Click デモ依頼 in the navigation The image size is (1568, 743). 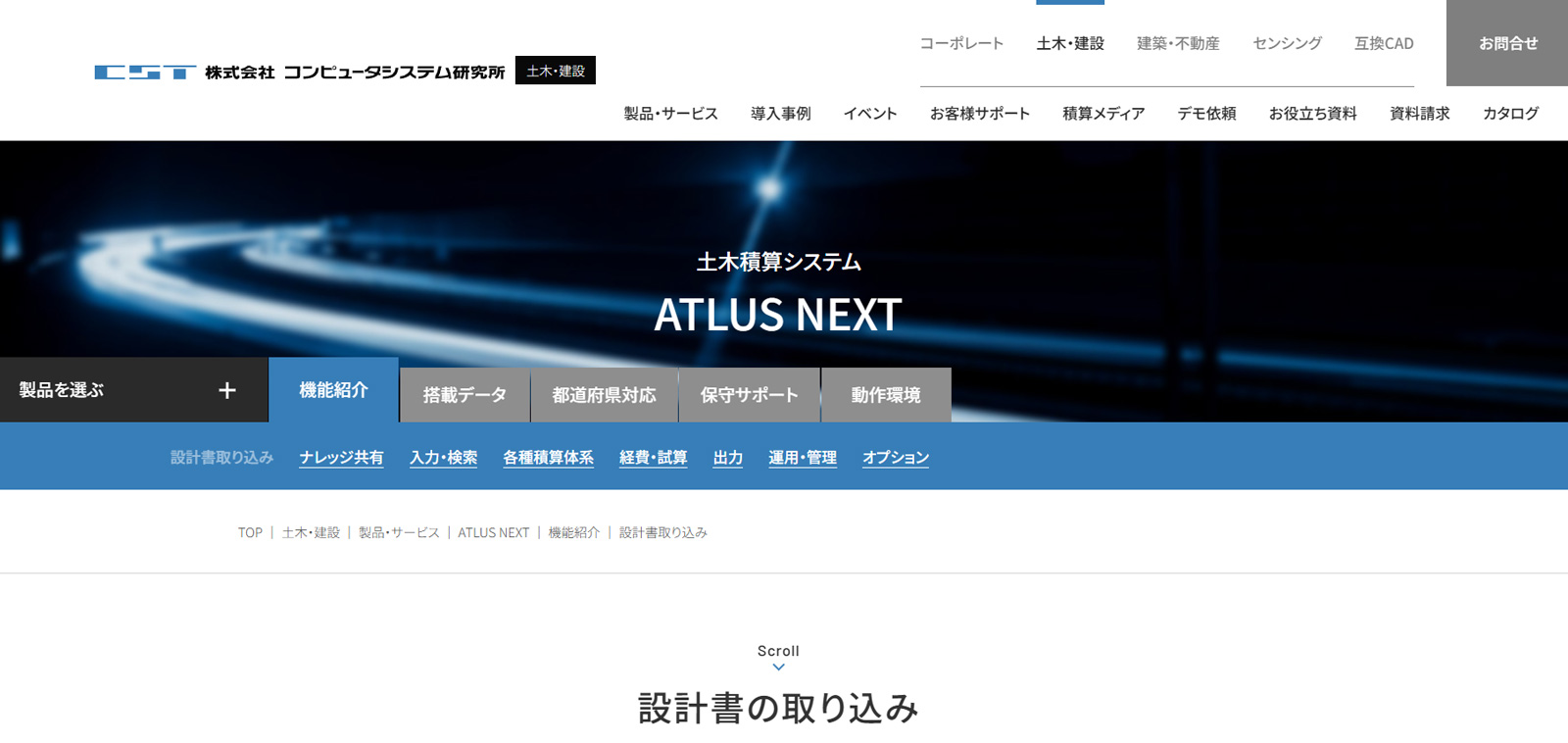1206,114
